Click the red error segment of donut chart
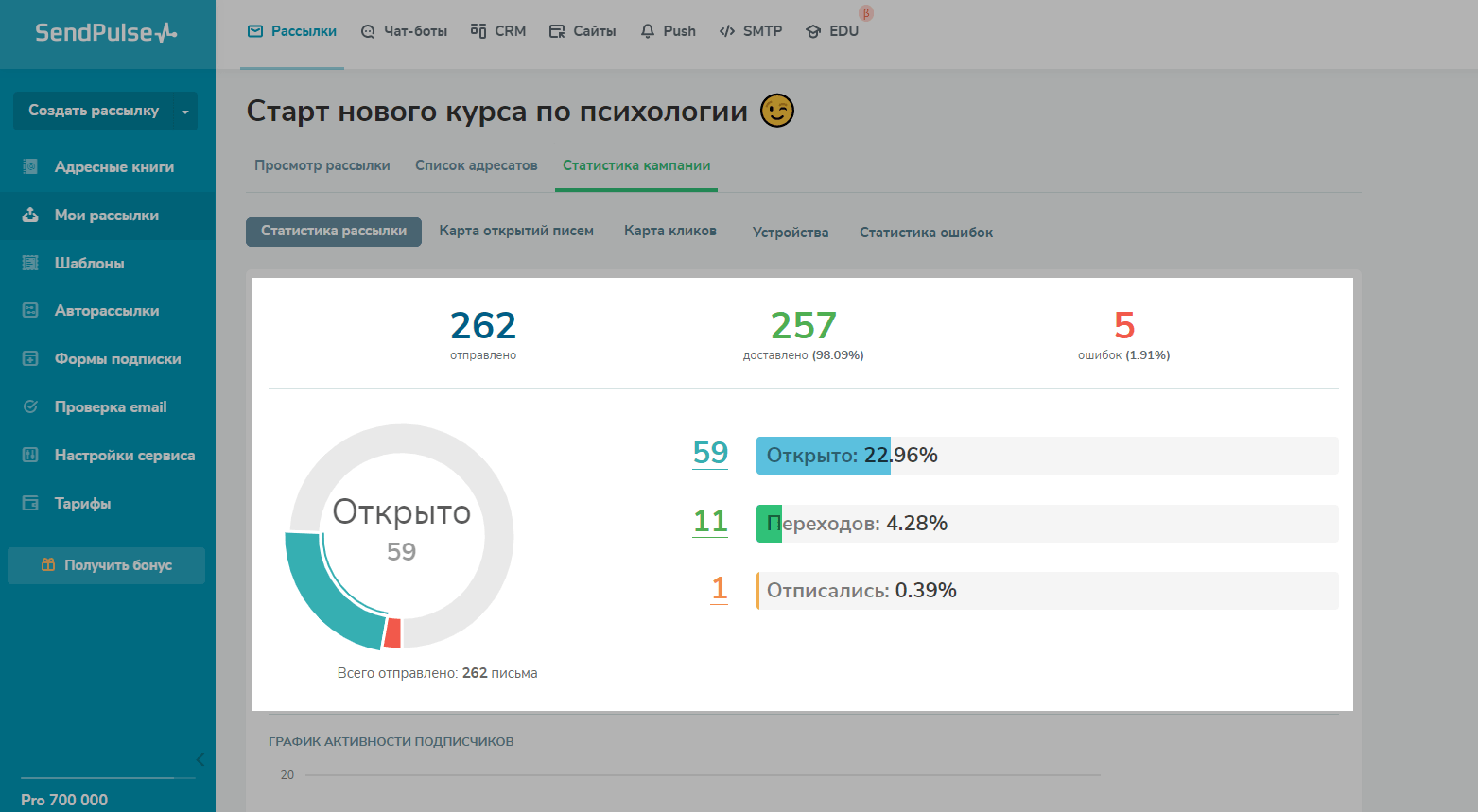 coord(392,633)
